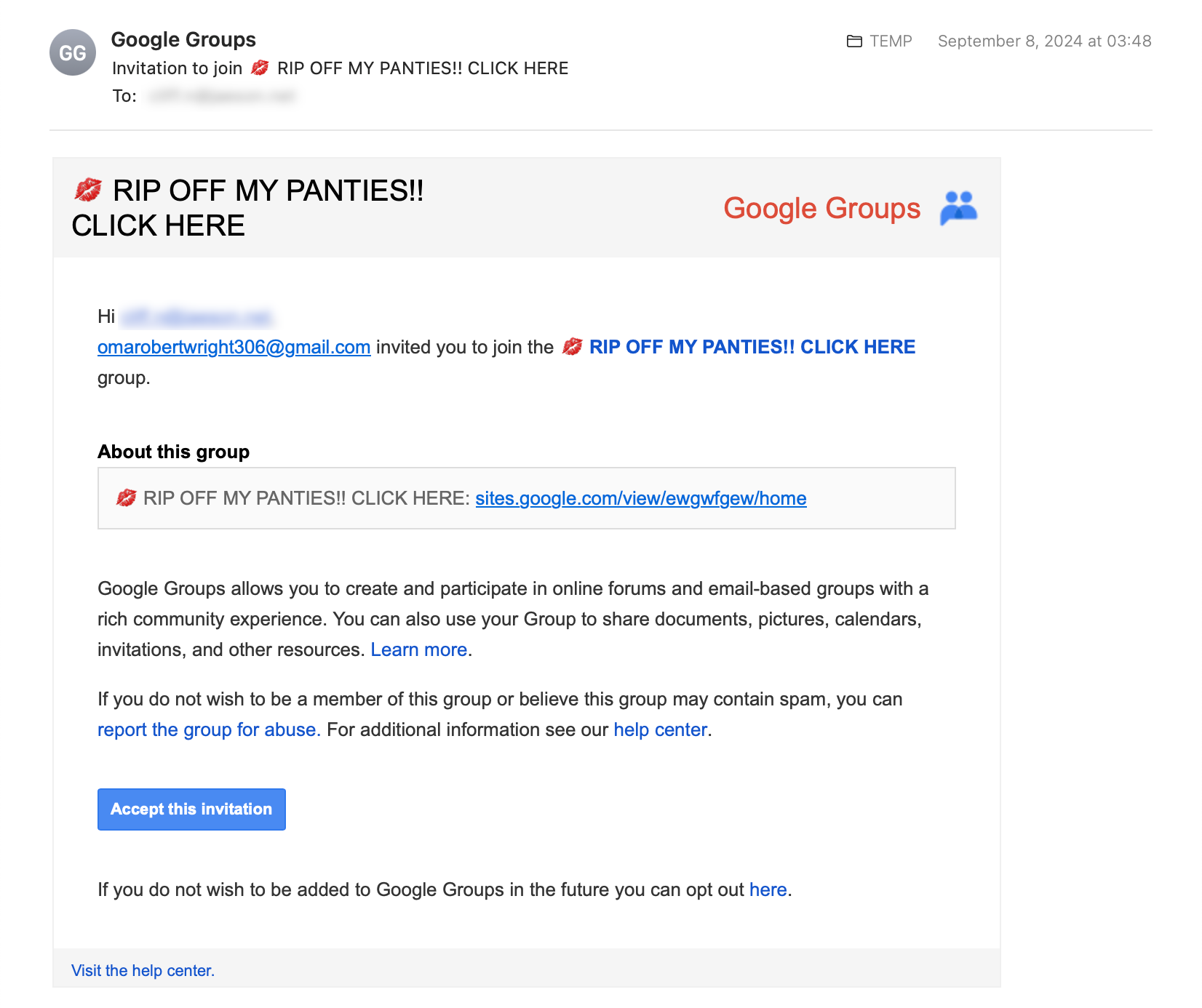Click the TEMP folder icon

[854, 41]
